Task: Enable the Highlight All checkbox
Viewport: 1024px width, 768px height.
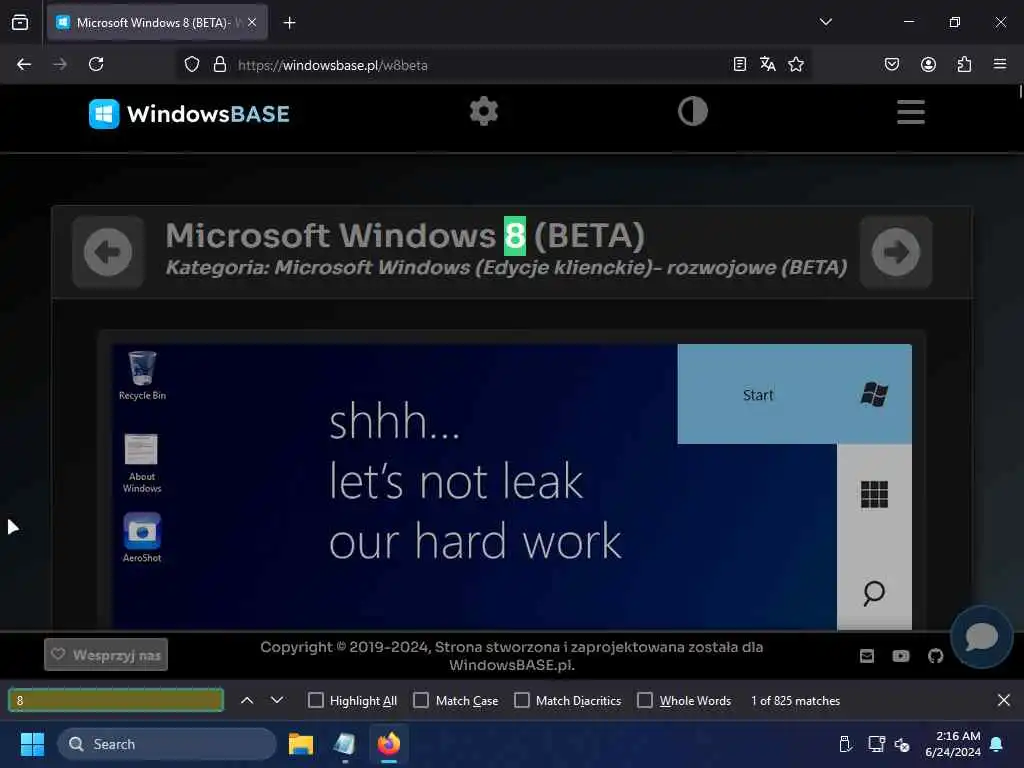Action: tap(315, 700)
